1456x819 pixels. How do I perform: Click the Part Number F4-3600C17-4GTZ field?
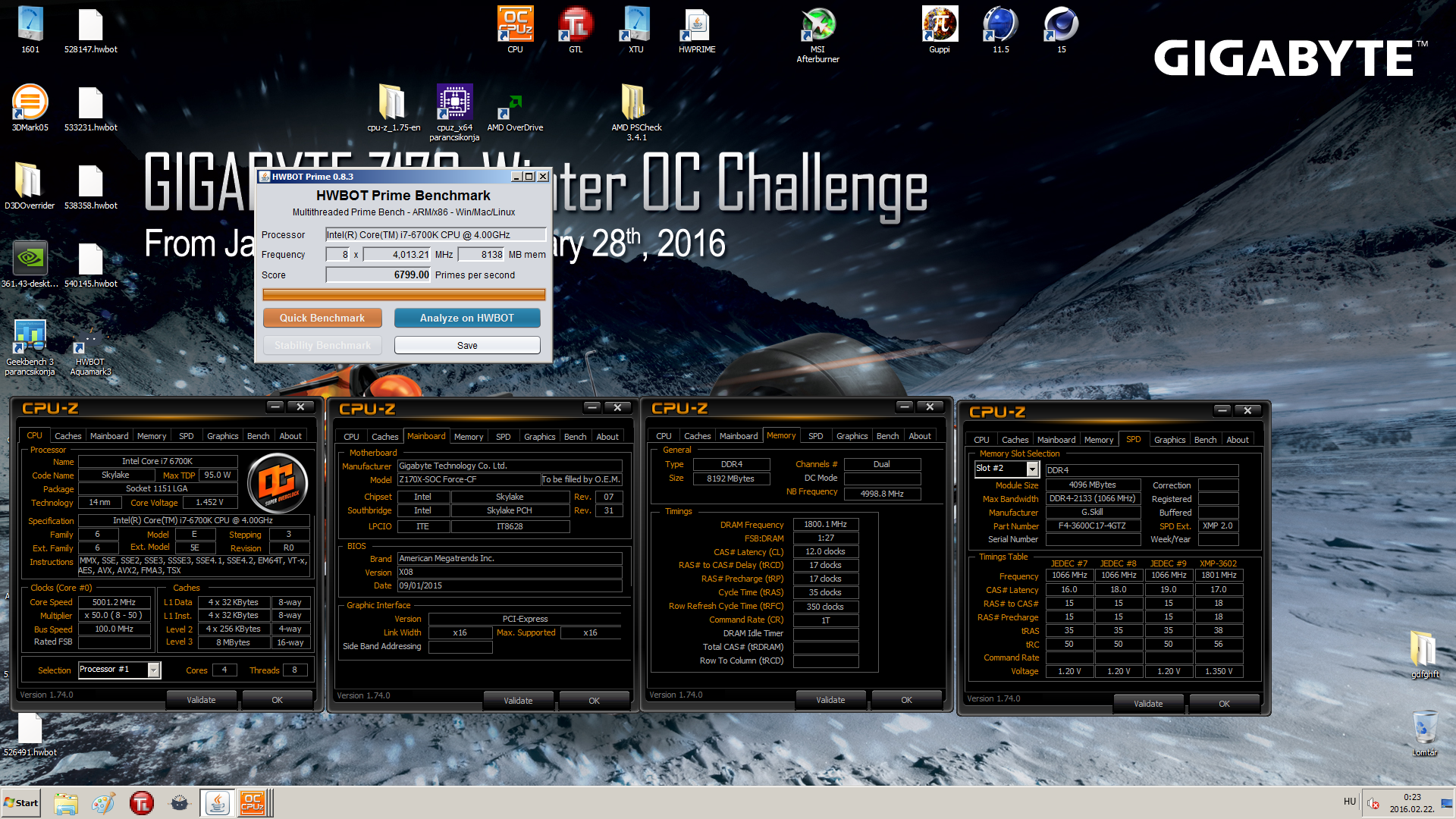[1092, 526]
